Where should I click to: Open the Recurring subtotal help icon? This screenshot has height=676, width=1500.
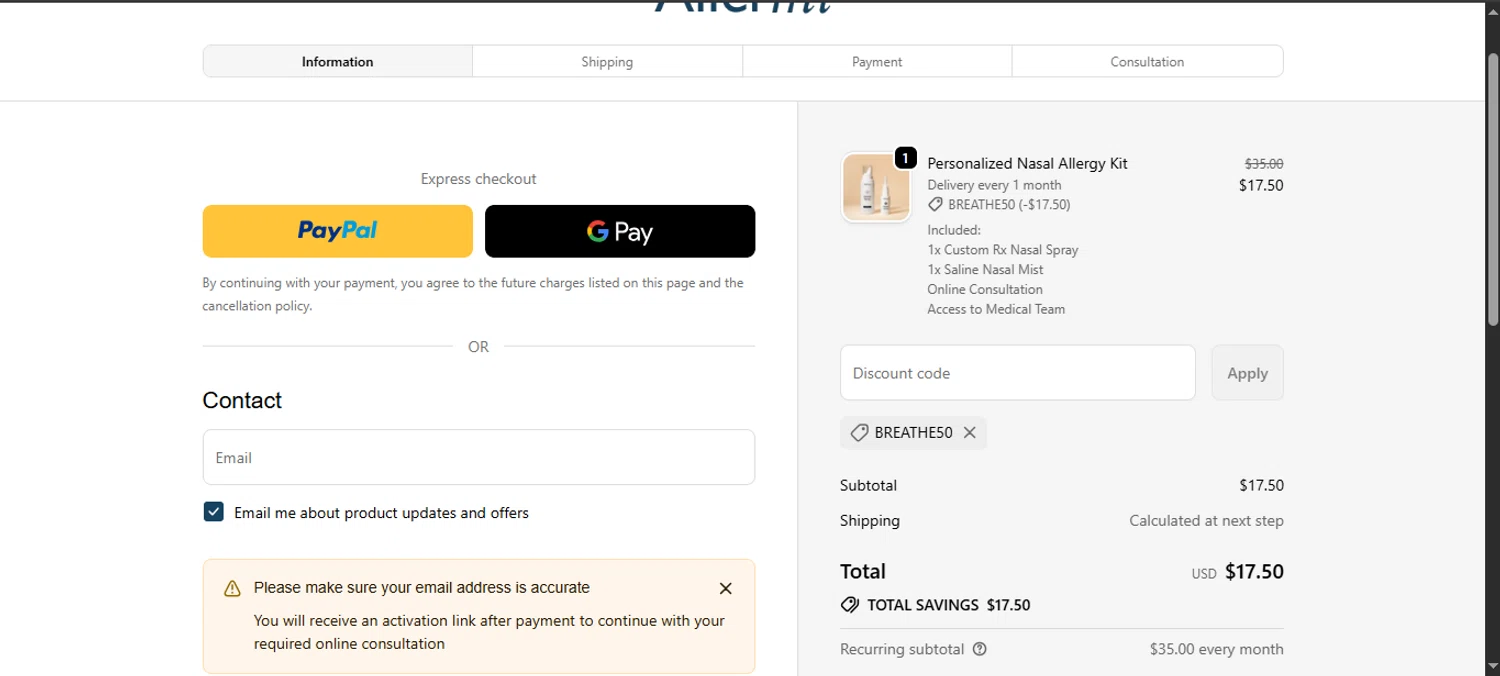[x=980, y=649]
